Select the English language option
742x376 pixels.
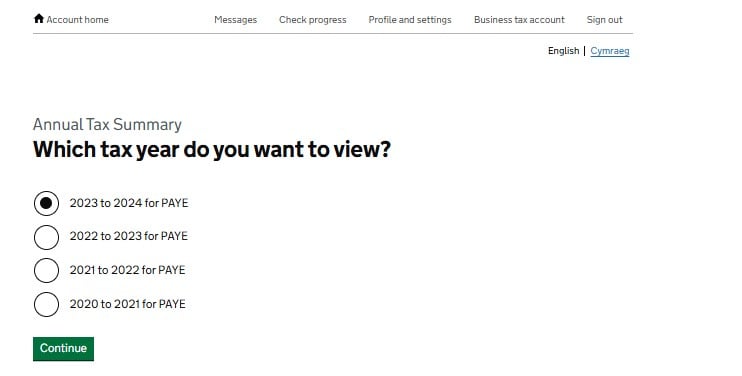coord(564,51)
